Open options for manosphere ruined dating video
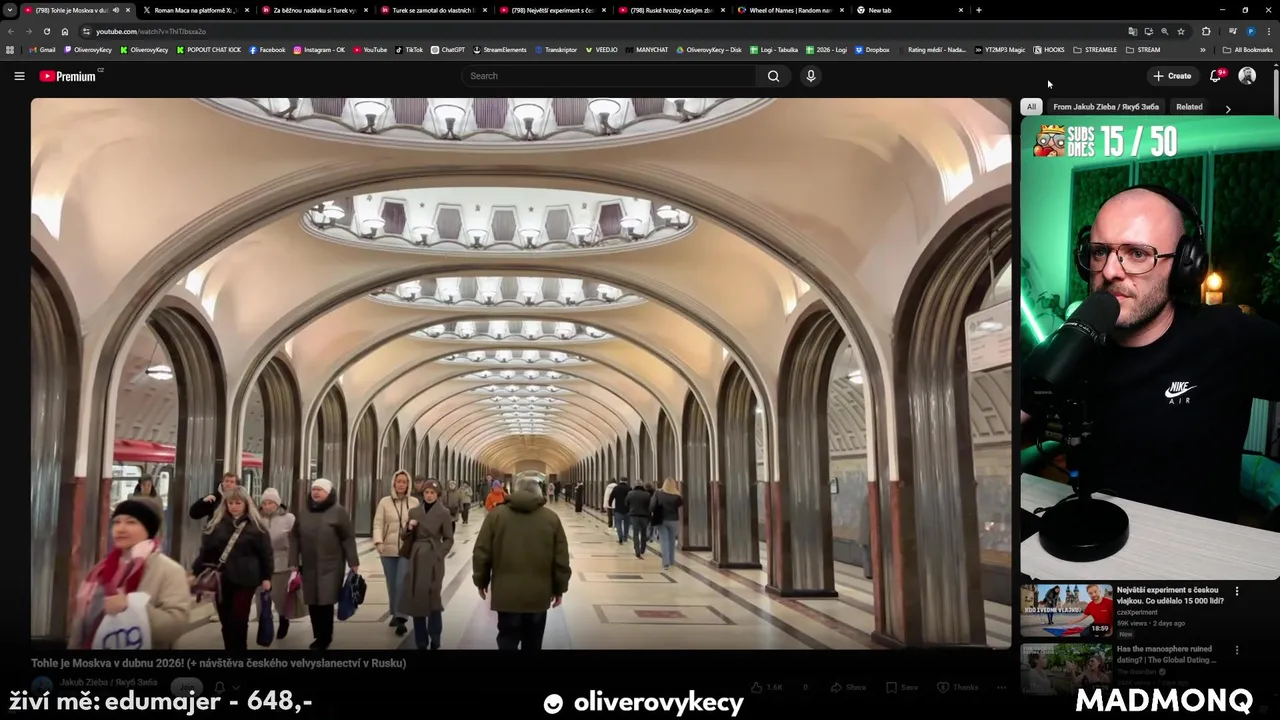This screenshot has width=1280, height=720. click(1237, 650)
